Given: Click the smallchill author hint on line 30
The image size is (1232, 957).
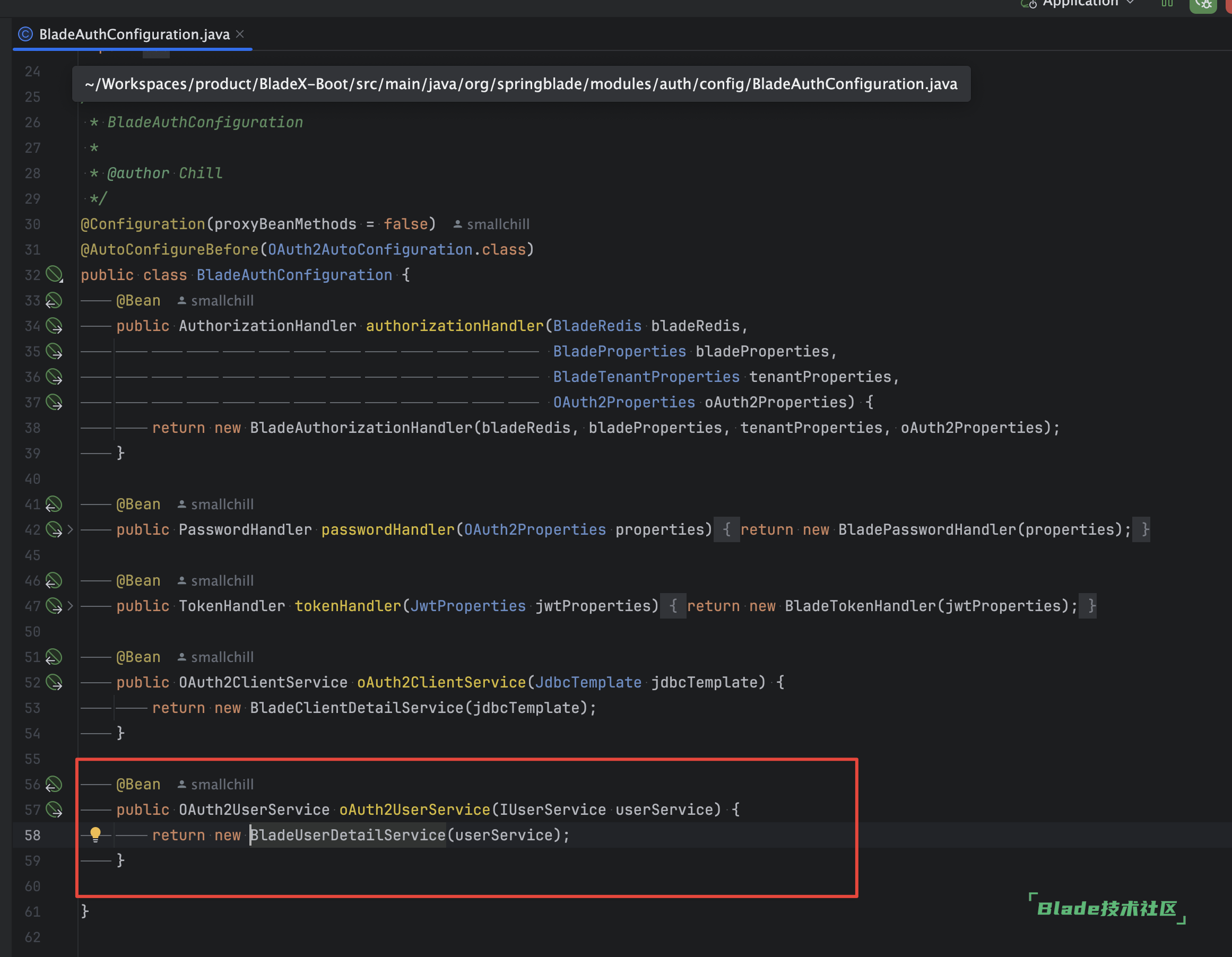Looking at the screenshot, I should point(491,224).
